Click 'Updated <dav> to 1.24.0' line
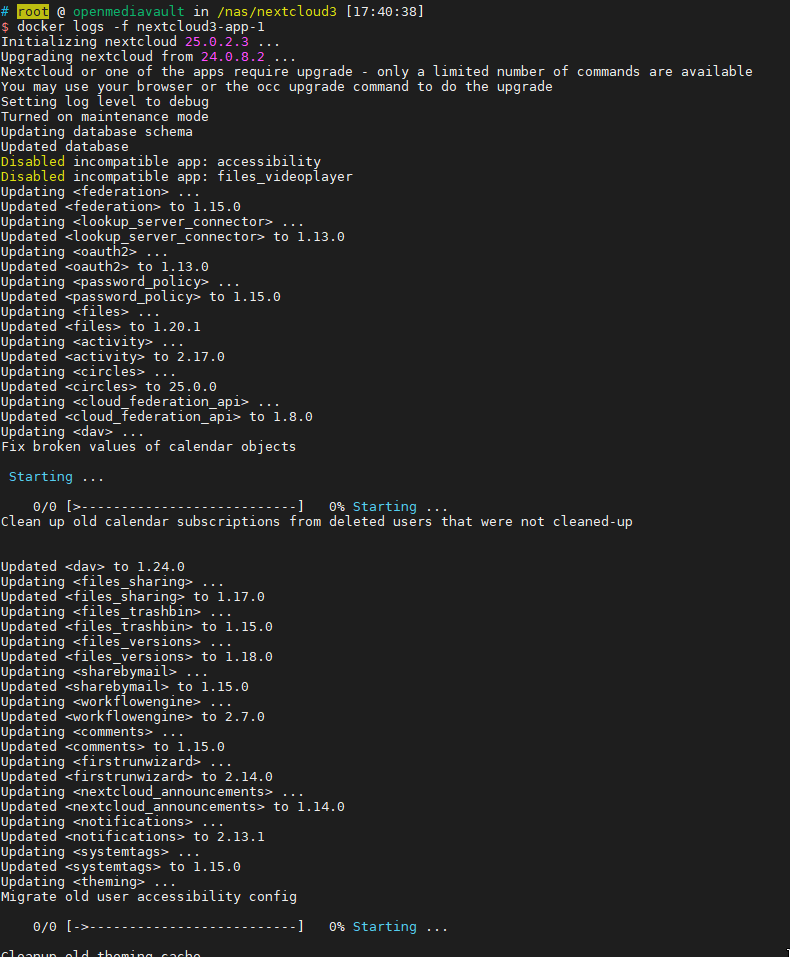The image size is (790, 957). point(92,566)
